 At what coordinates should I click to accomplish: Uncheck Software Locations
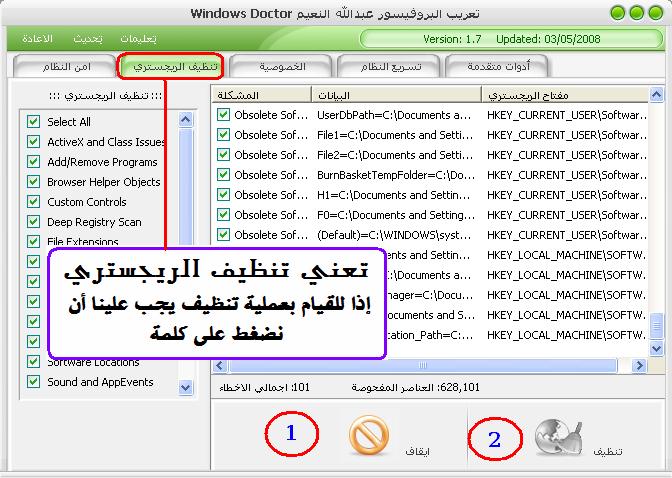[x=33, y=362]
